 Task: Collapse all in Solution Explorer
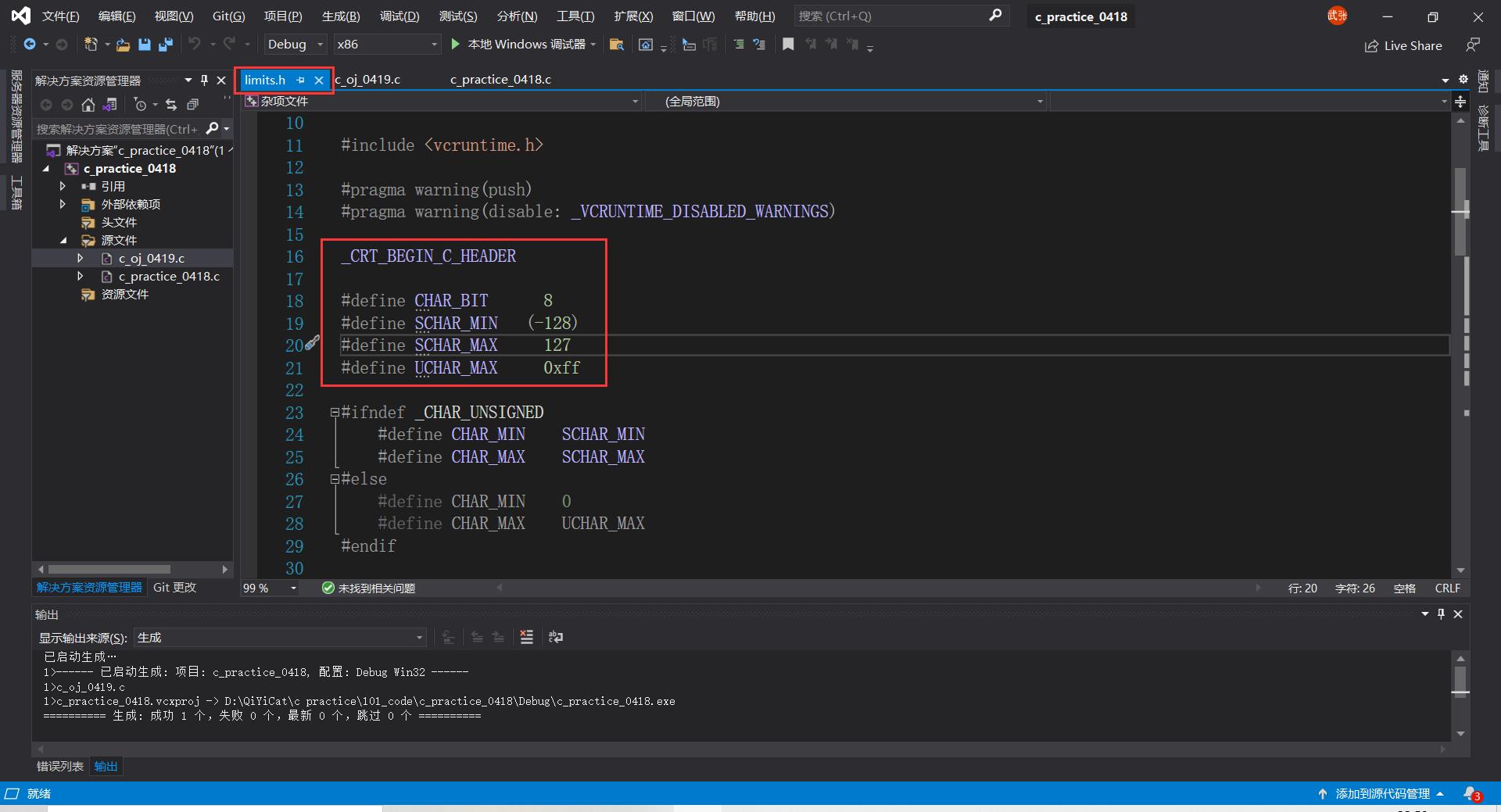pos(192,105)
